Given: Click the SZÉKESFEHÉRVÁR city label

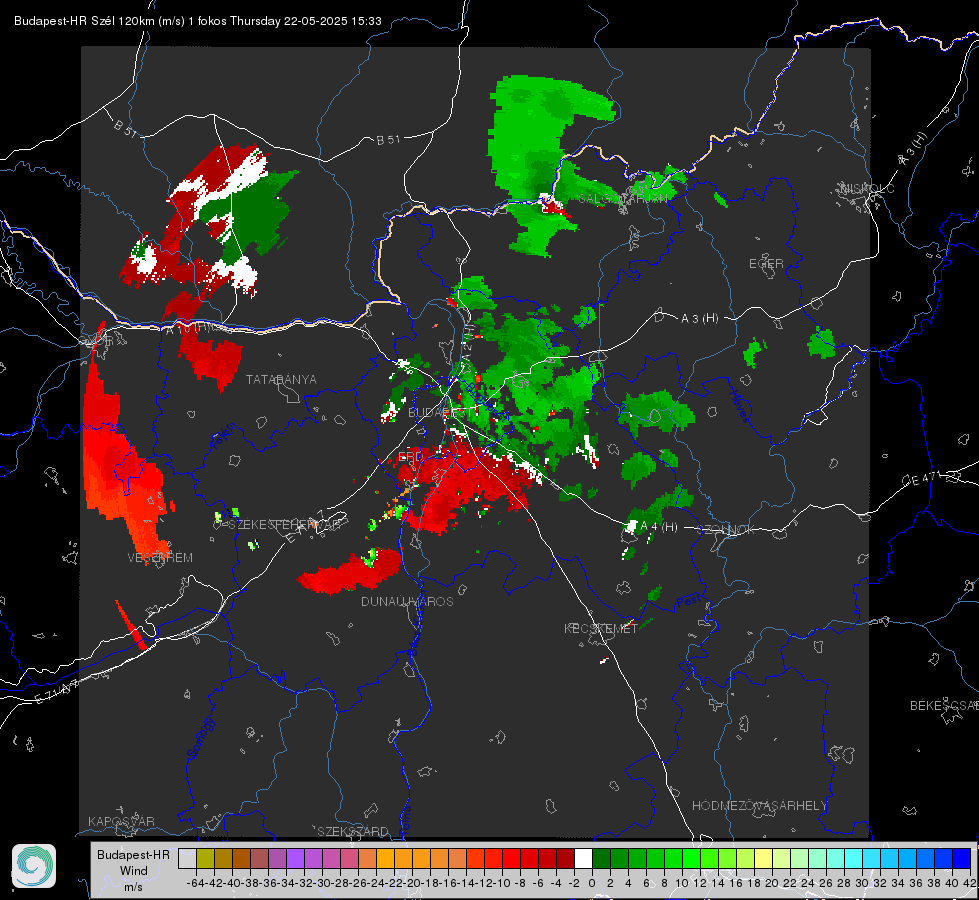Looking at the screenshot, I should [284, 525].
